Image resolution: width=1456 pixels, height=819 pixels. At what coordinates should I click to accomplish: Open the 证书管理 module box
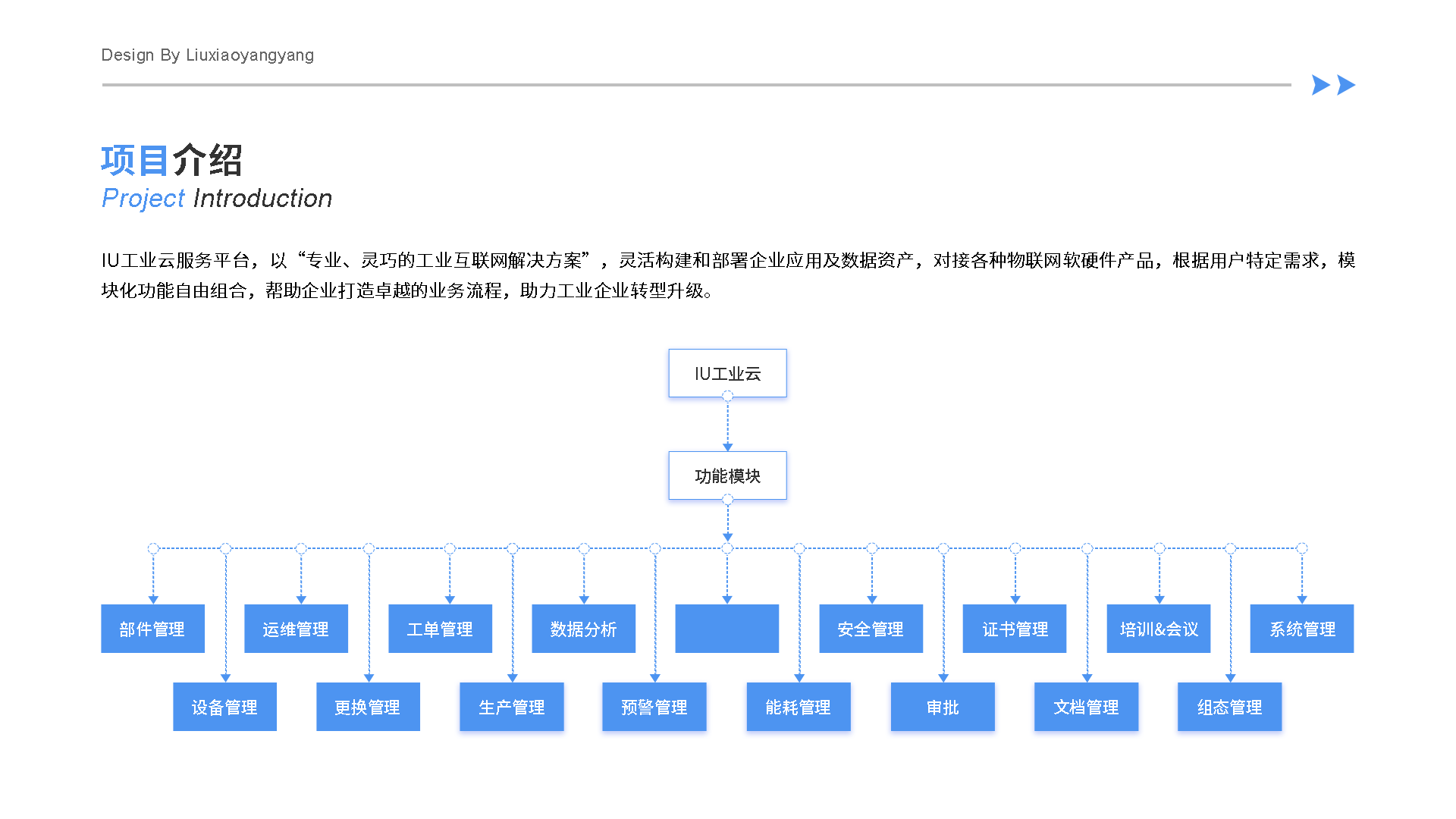[x=1014, y=629]
